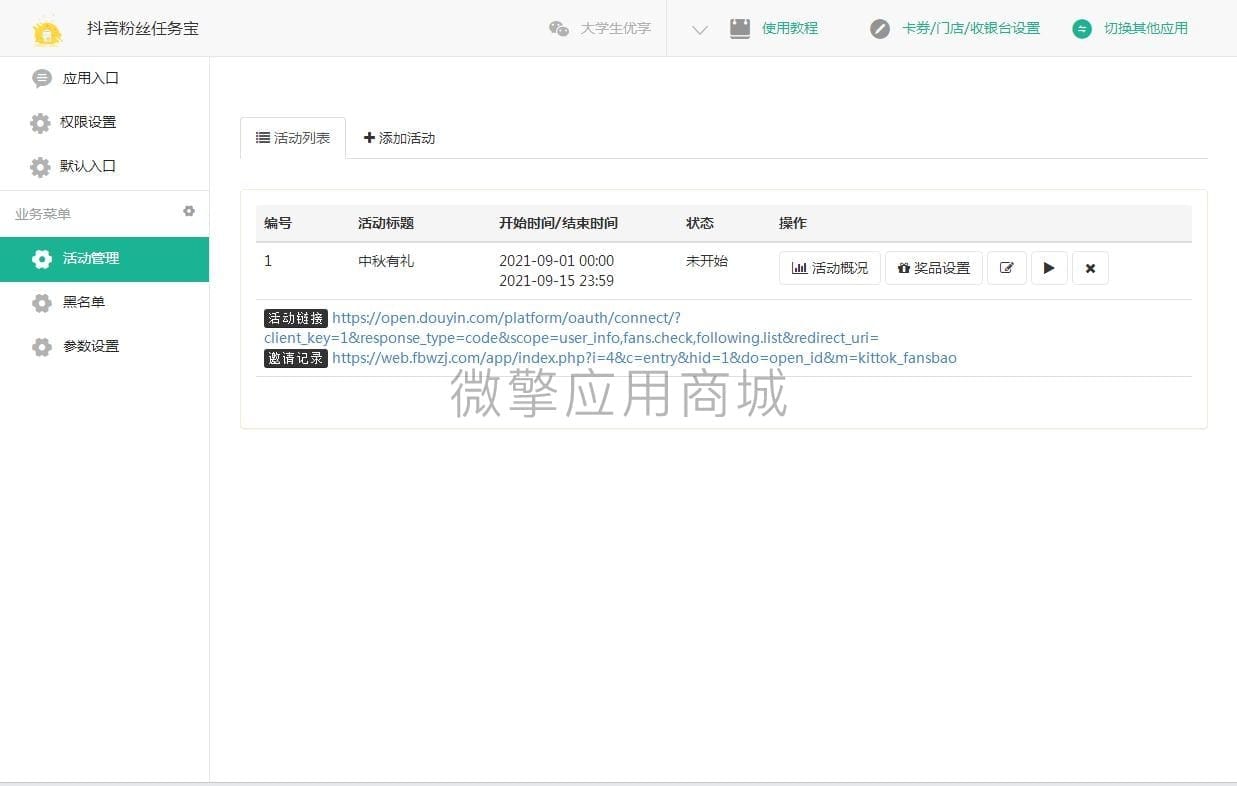Open the open.douyin.com activity link
This screenshot has width=1237, height=786.
coord(571,328)
